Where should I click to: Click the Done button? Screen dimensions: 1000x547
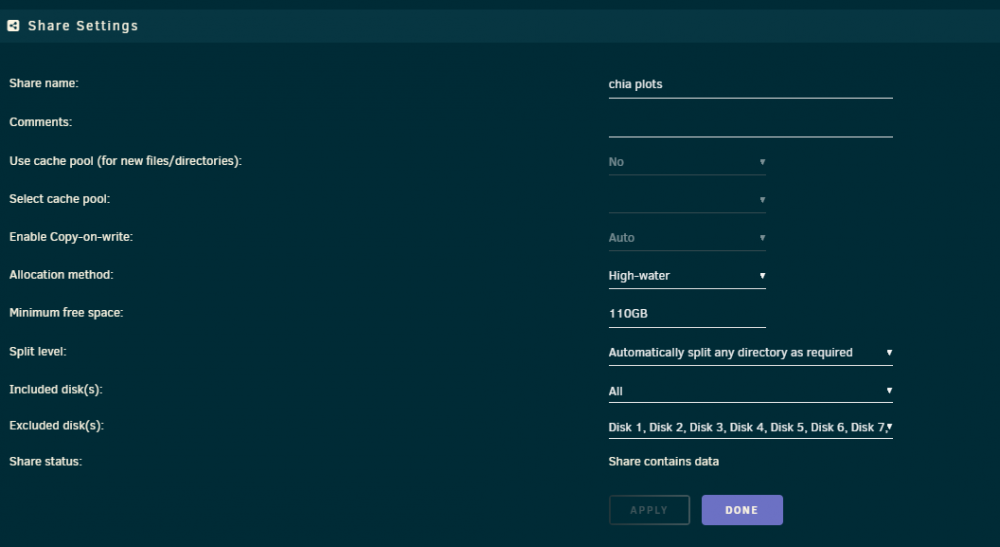click(x=742, y=510)
